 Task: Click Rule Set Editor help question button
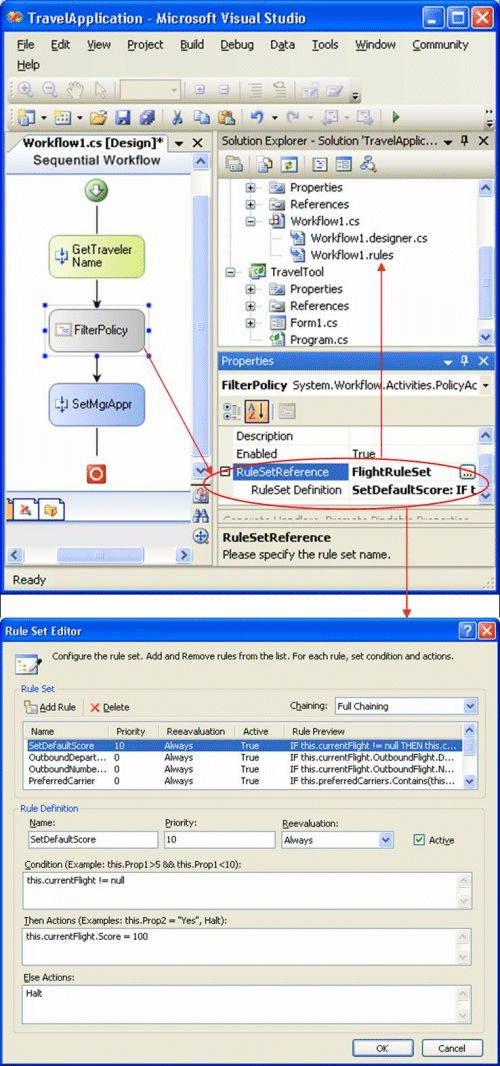click(467, 631)
